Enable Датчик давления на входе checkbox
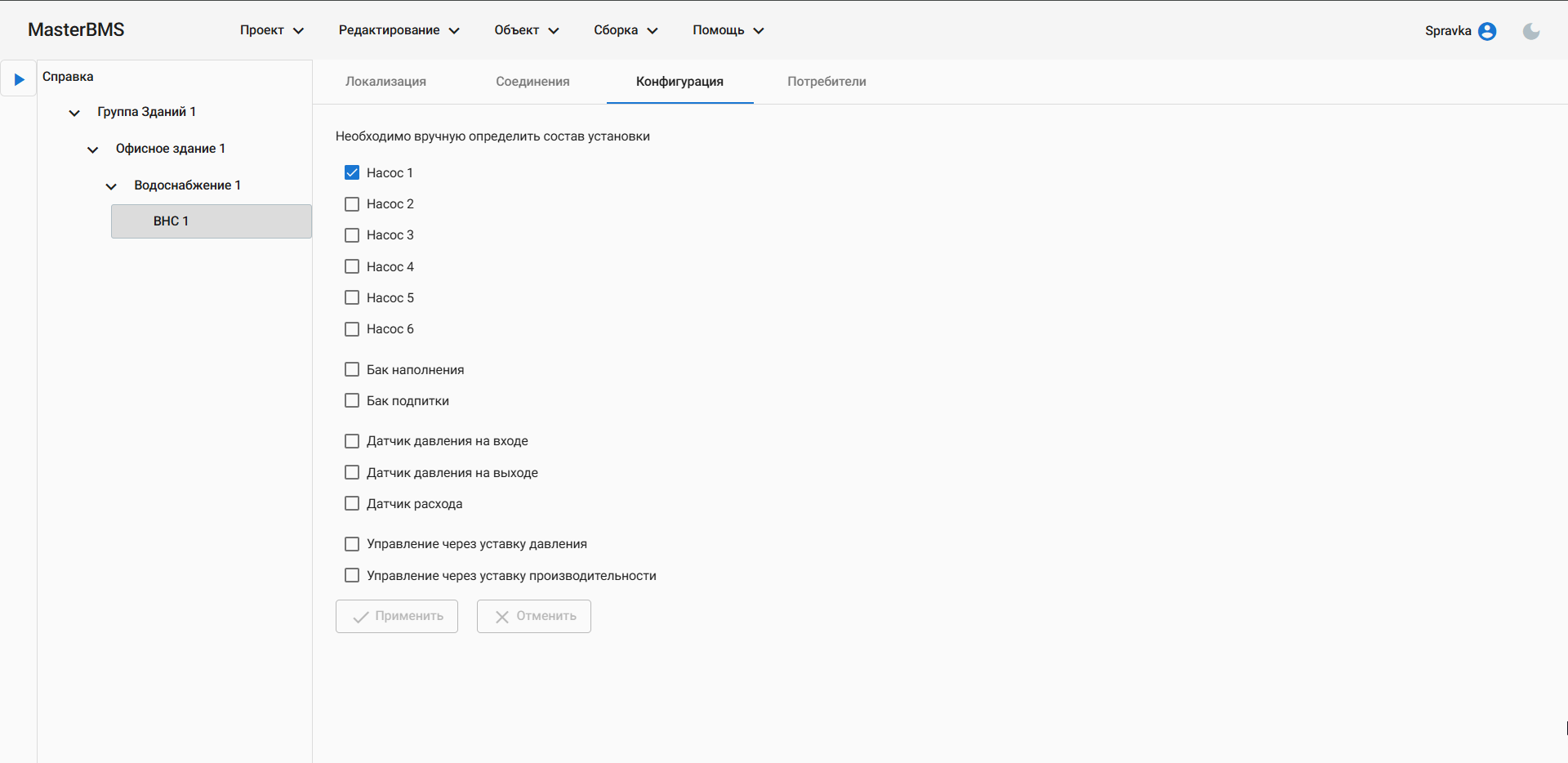 [352, 441]
